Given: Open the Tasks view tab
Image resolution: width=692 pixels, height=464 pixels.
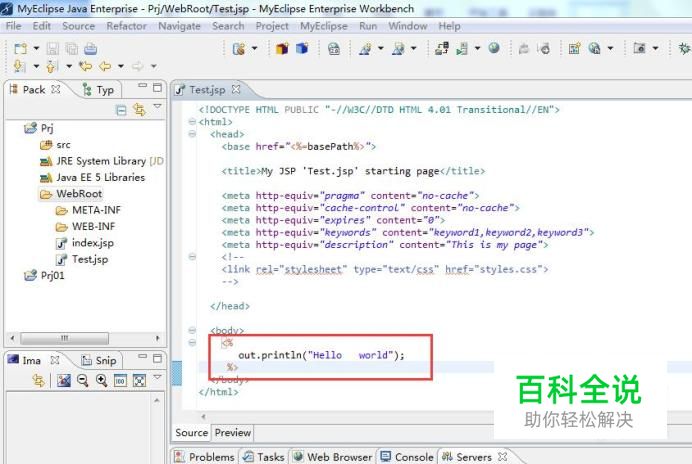Looking at the screenshot, I should point(264,457).
